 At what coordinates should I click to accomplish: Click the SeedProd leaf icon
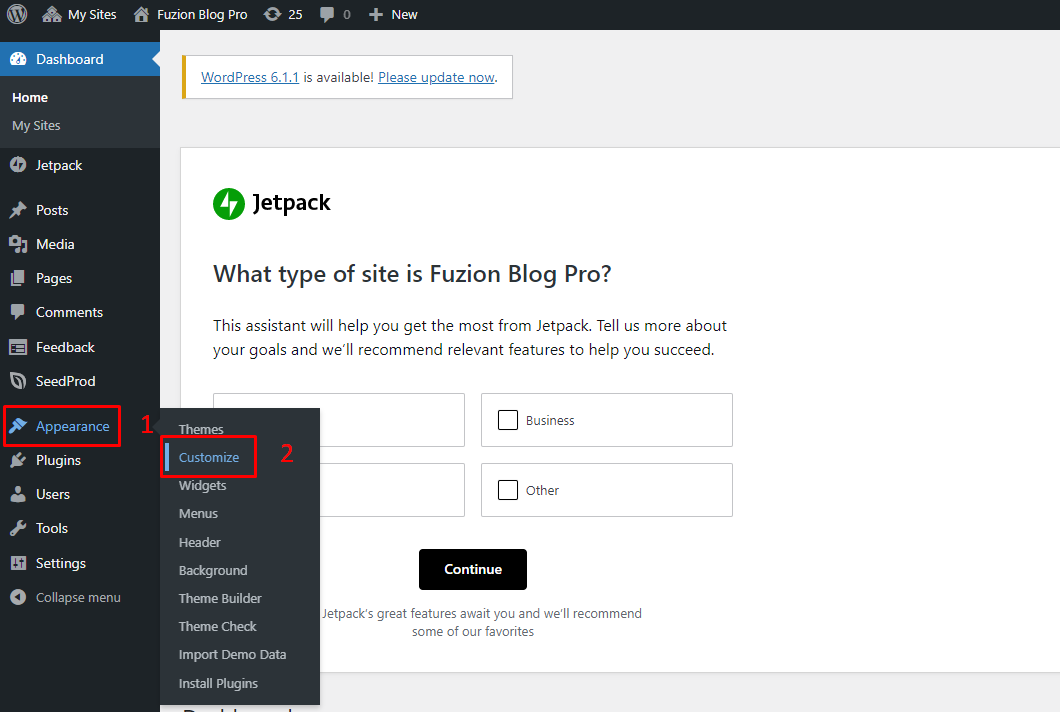pos(18,381)
